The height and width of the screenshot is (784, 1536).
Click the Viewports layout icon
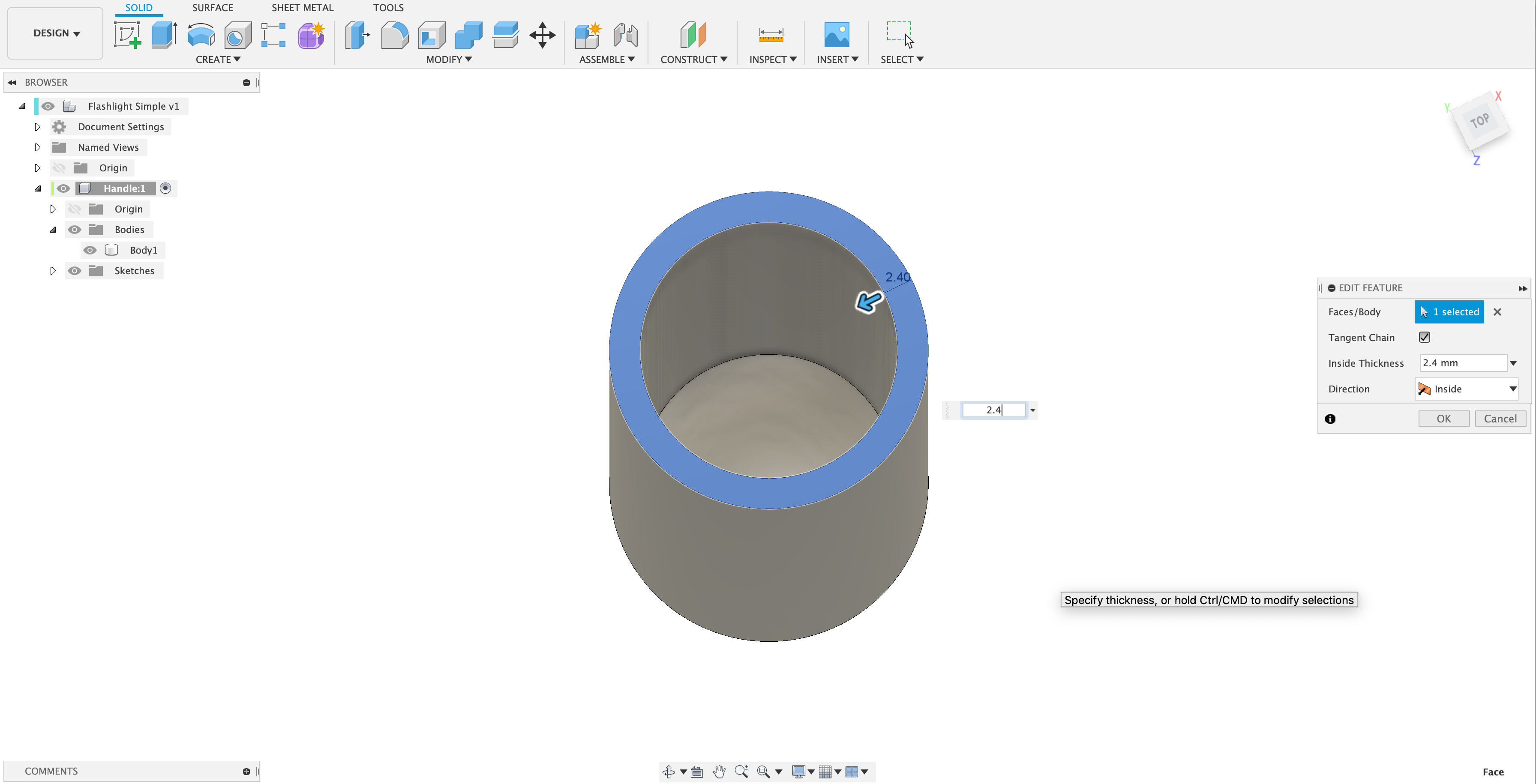click(852, 772)
